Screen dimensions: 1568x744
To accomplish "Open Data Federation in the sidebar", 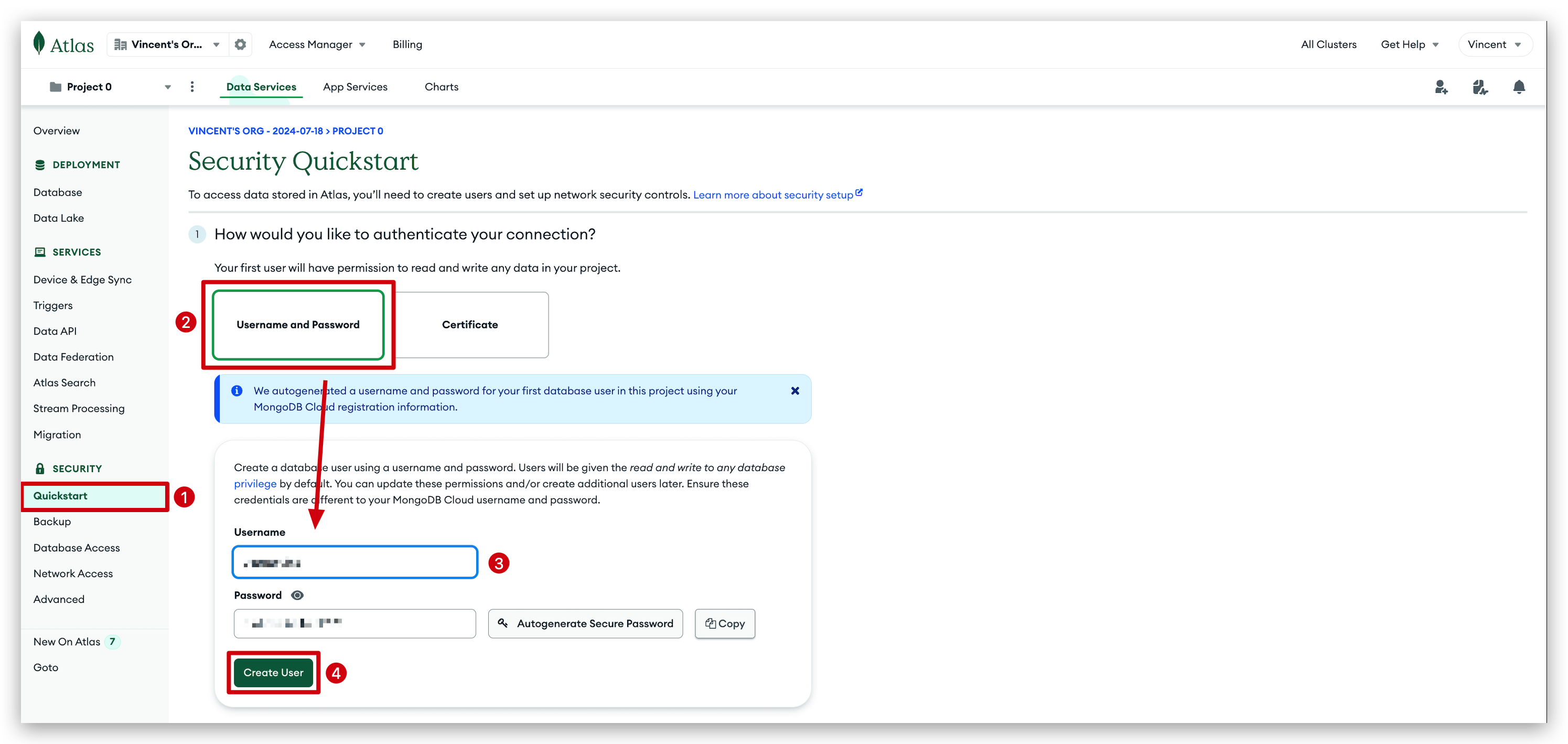I will [73, 357].
